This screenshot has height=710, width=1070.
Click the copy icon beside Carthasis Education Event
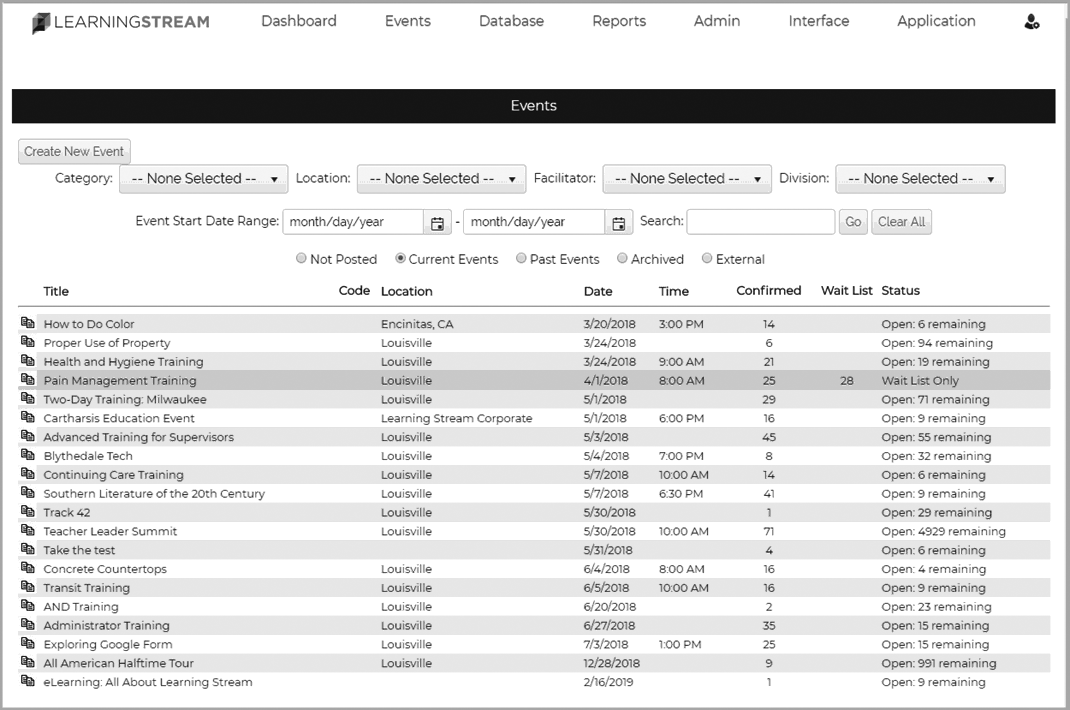[x=27, y=416]
